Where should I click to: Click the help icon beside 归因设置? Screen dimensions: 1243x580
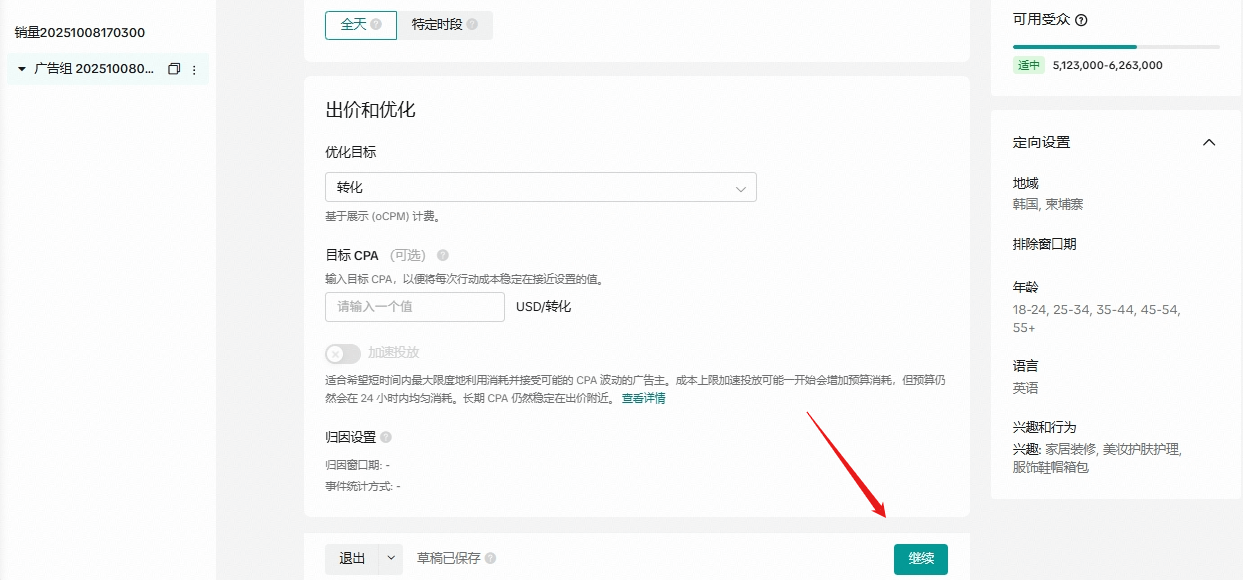386,437
